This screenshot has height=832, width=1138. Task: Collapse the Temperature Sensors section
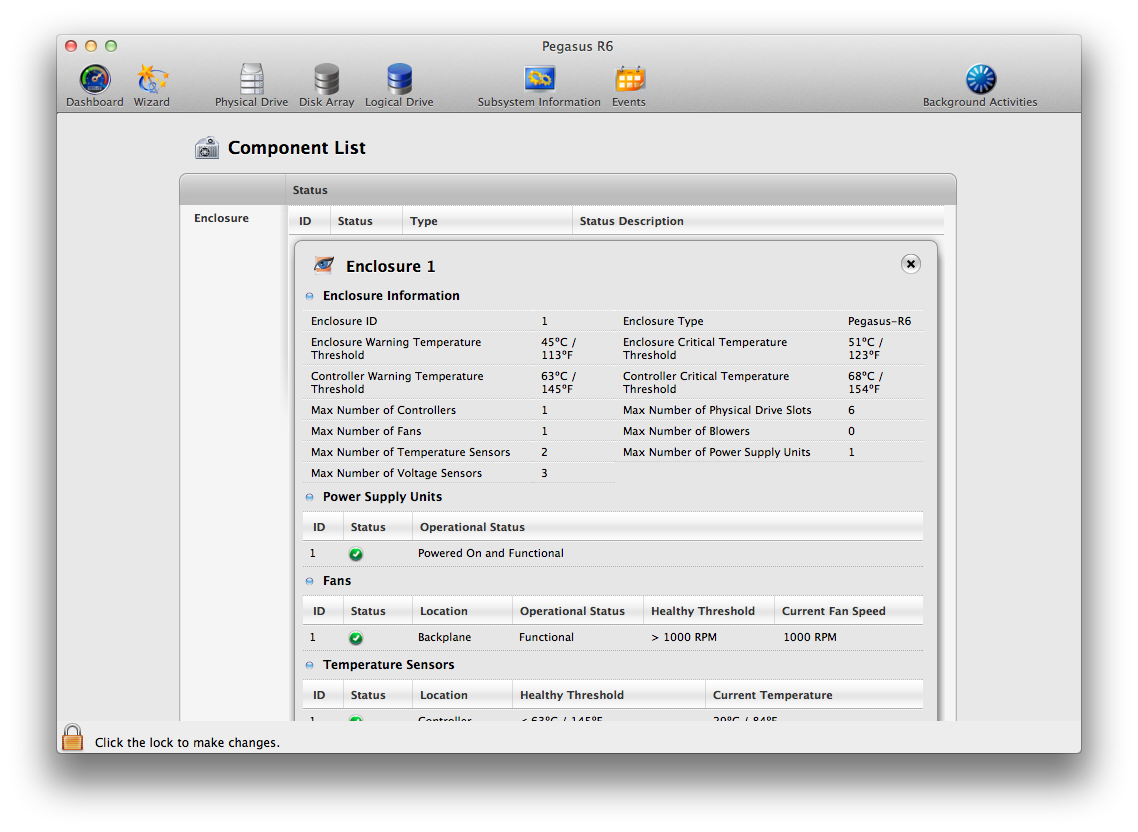tap(310, 665)
